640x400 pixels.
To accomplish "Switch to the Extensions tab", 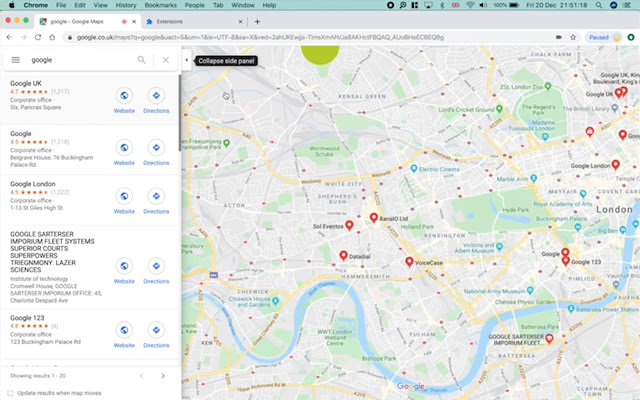I will tap(193, 22).
